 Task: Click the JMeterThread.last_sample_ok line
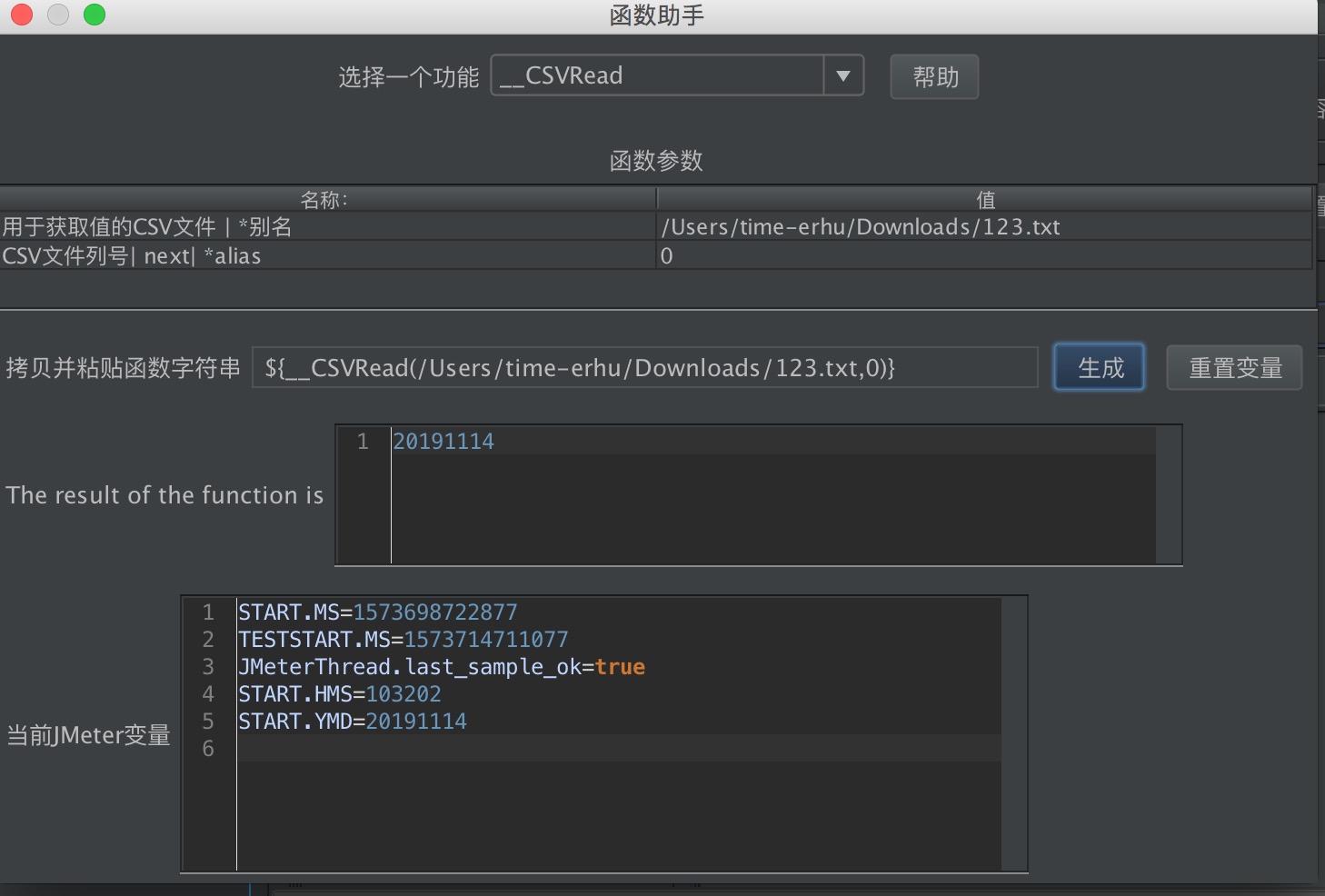coord(442,667)
